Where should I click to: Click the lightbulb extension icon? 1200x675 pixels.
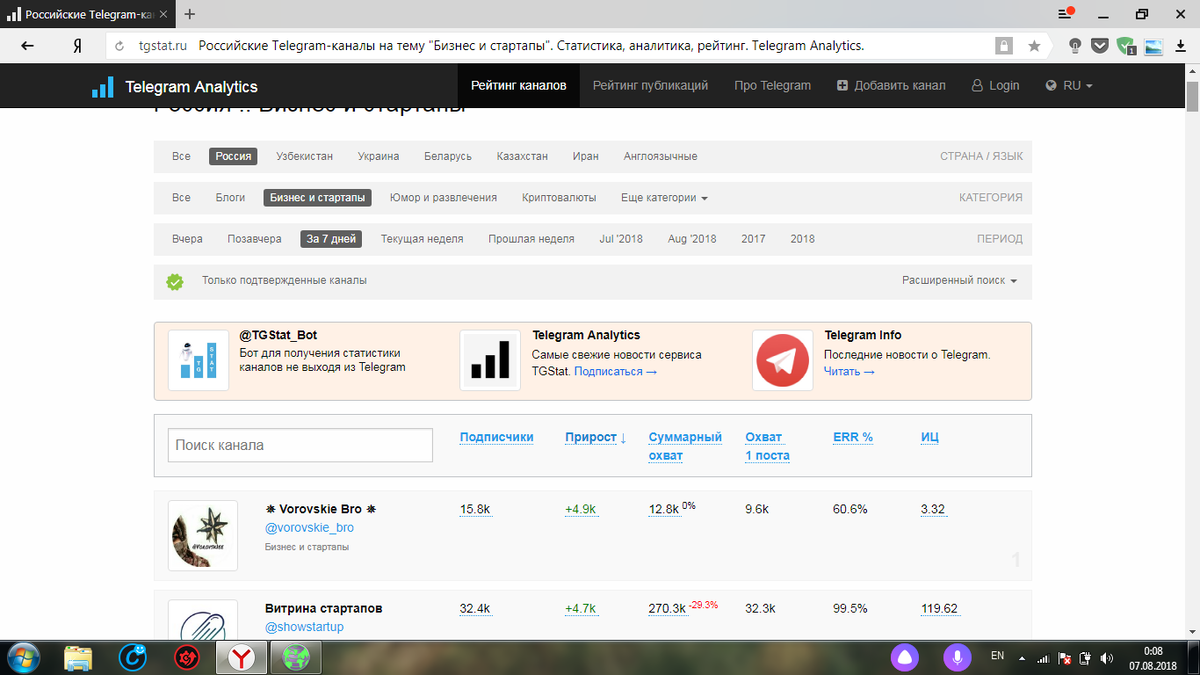(x=1075, y=46)
